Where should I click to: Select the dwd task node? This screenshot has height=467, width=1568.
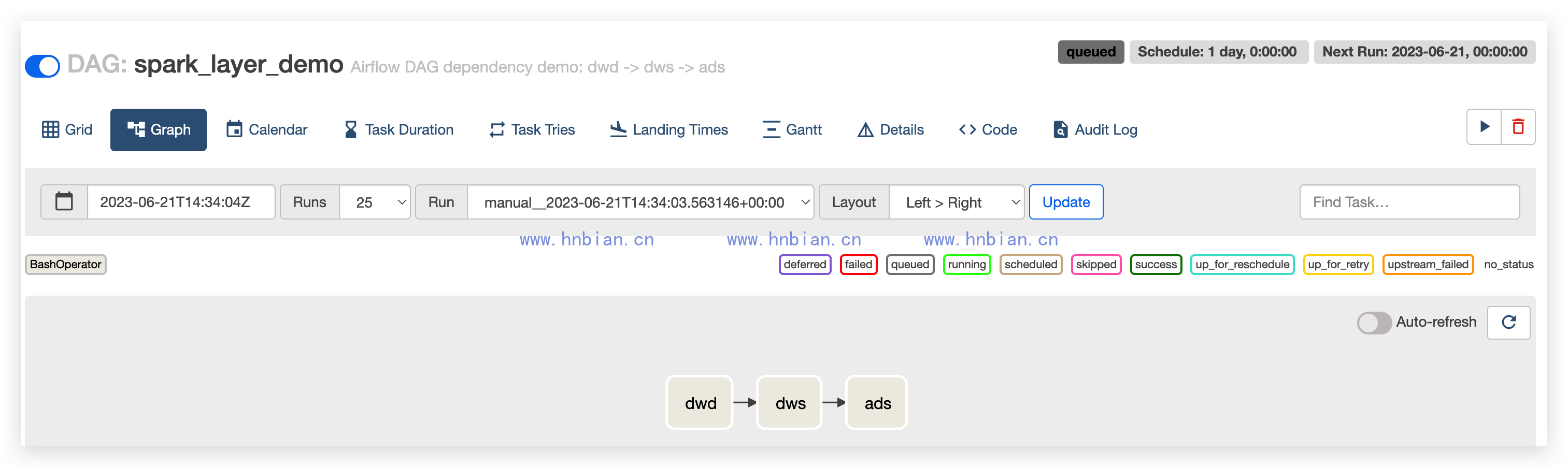point(700,403)
